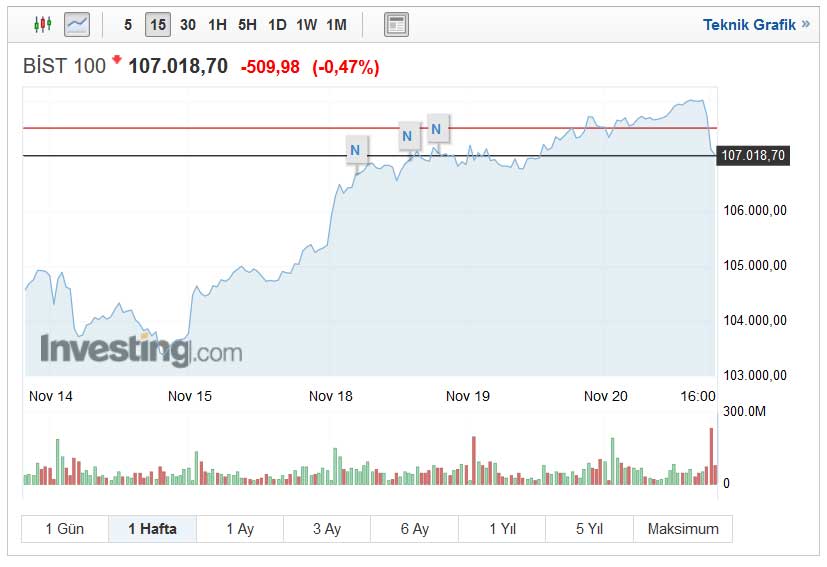The width and height of the screenshot is (827, 567).
Task: Click the BİST 100 index name
Action: 64,66
